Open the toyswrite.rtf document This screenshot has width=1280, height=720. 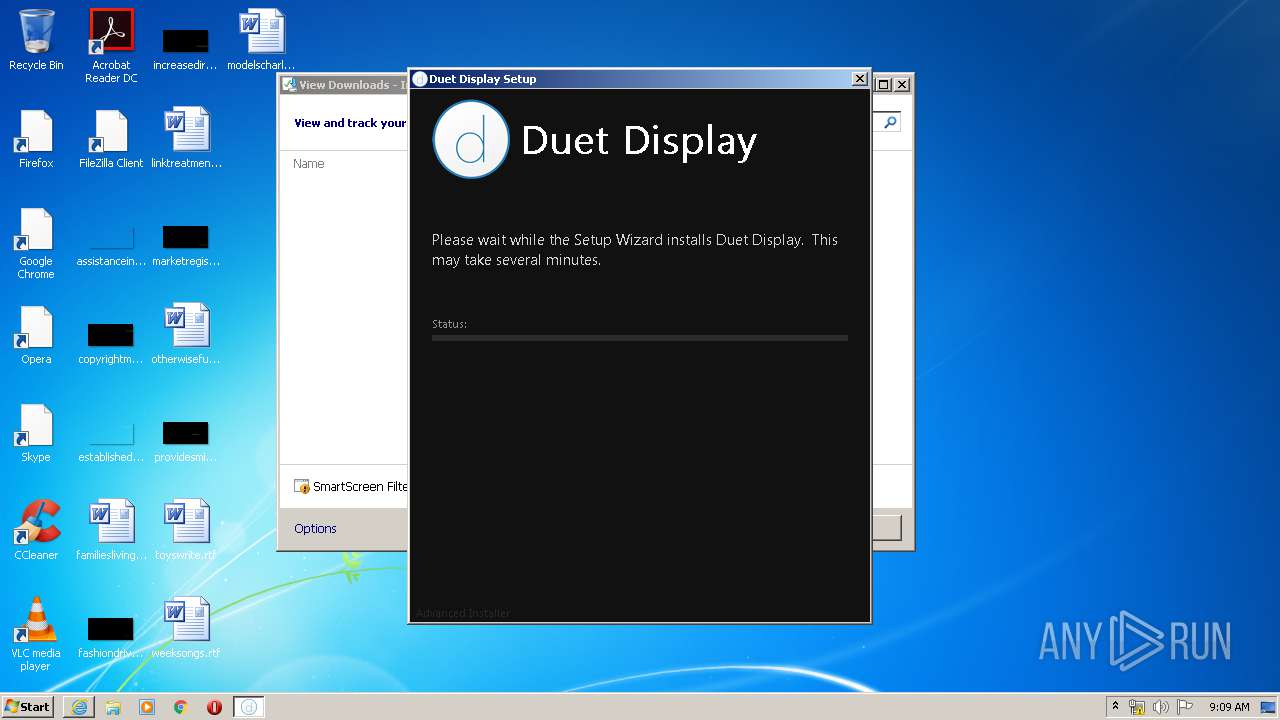pos(186,530)
